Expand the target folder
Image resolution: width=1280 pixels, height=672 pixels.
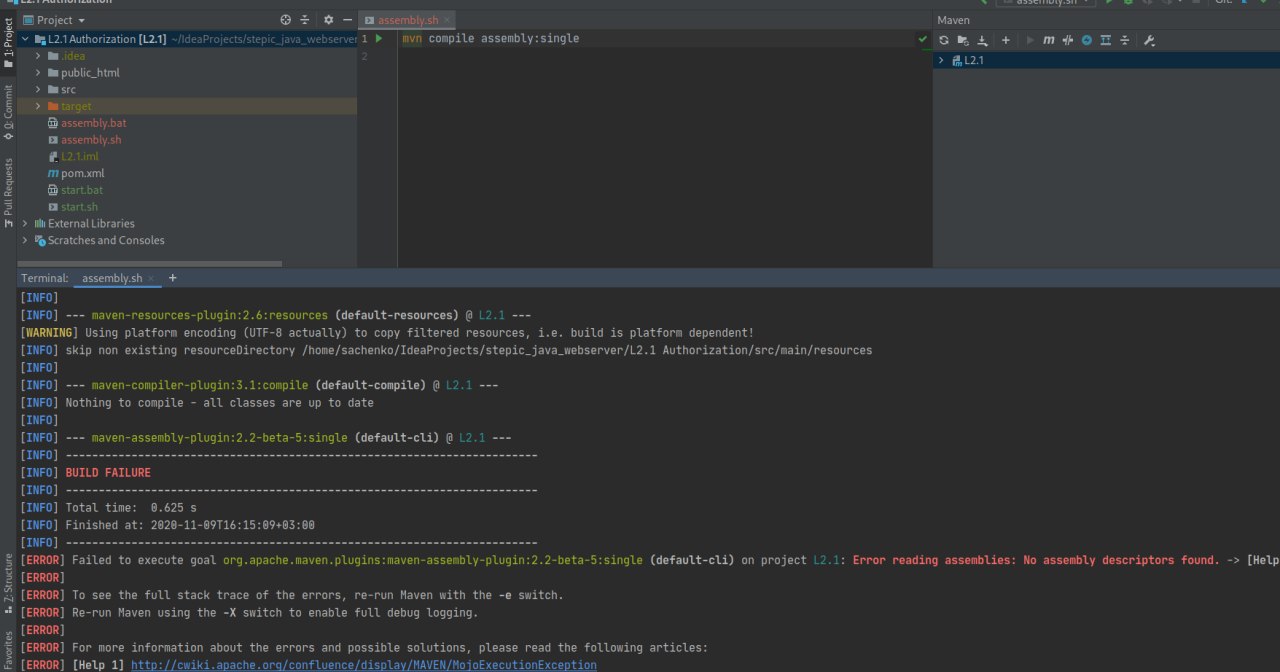tap(39, 106)
